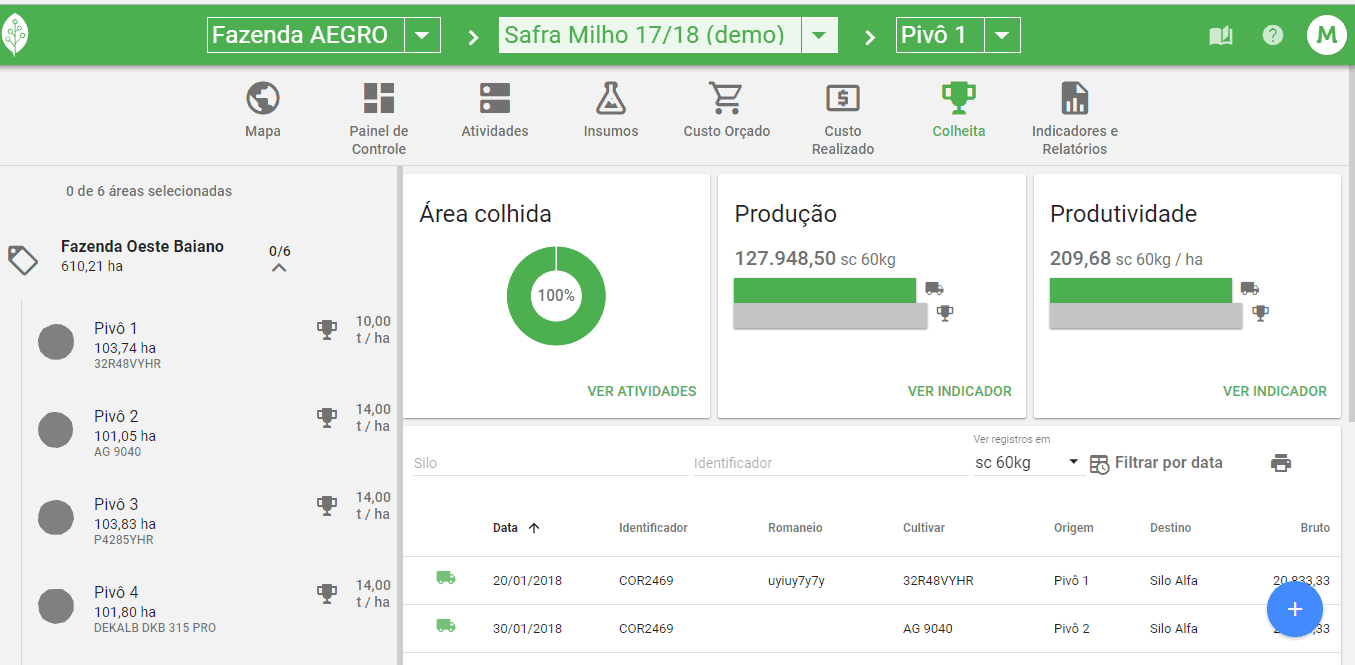The height and width of the screenshot is (665, 1355).
Task: Click the blue add plus button
Action: (1294, 609)
